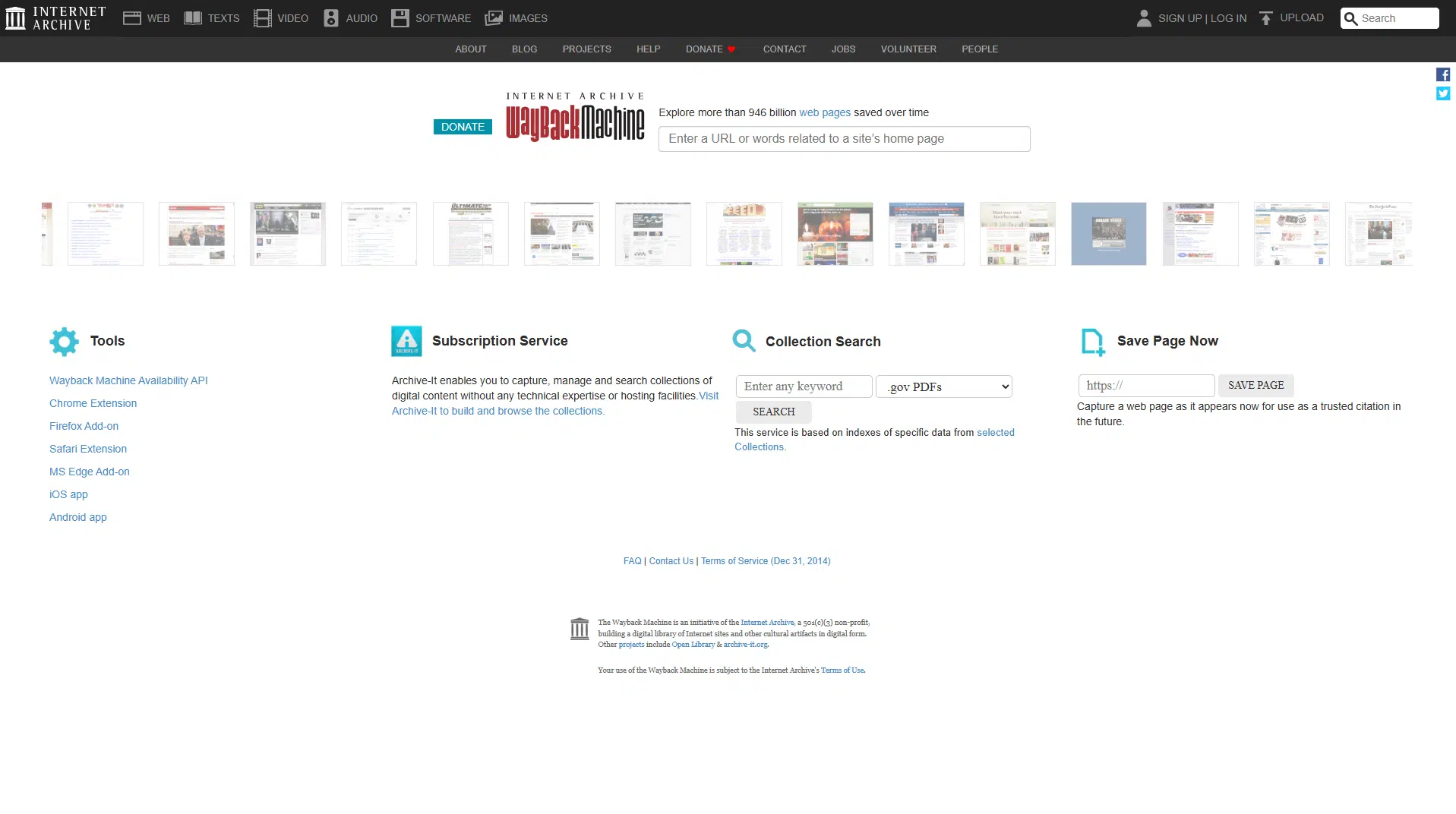Click the Enter any keyword field
Screen dimensions: 1456x814
[804, 386]
